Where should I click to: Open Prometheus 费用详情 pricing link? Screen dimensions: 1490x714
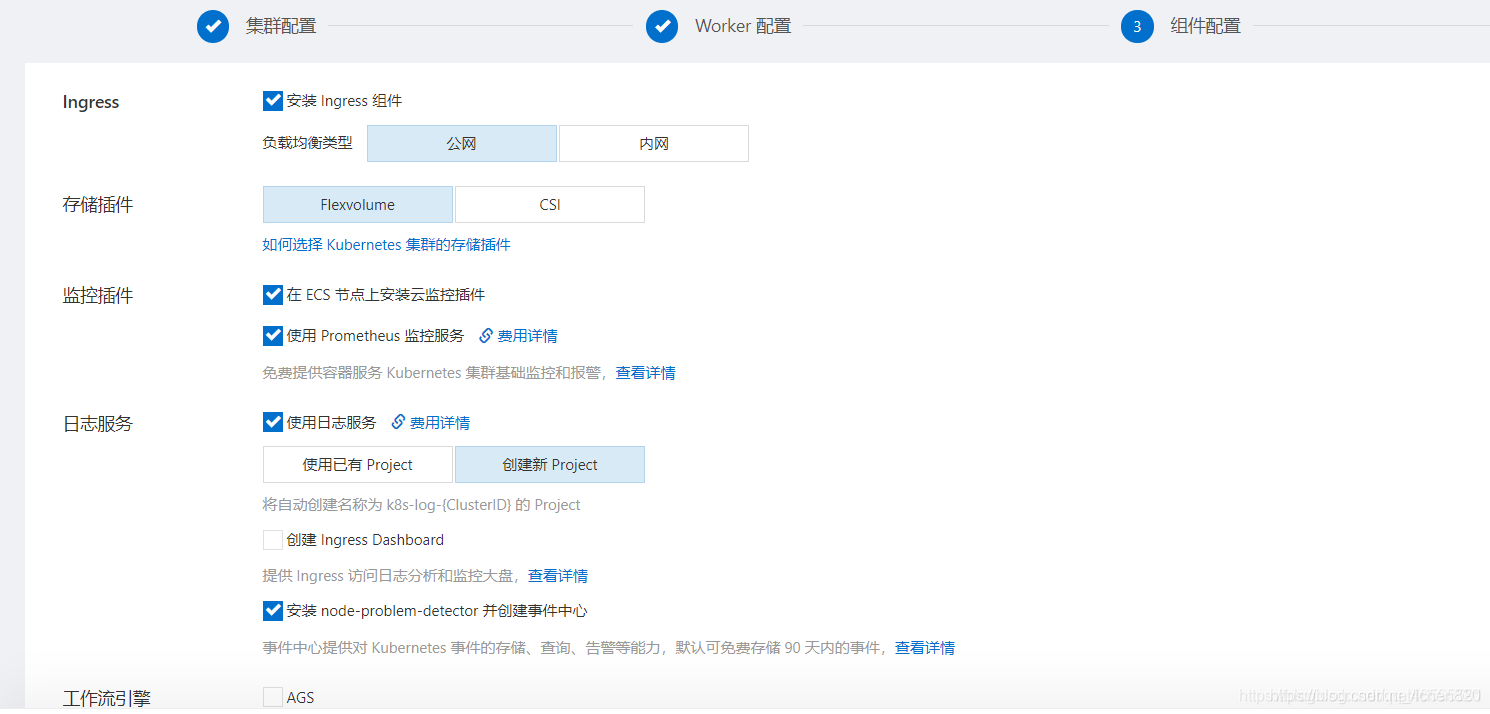point(528,335)
